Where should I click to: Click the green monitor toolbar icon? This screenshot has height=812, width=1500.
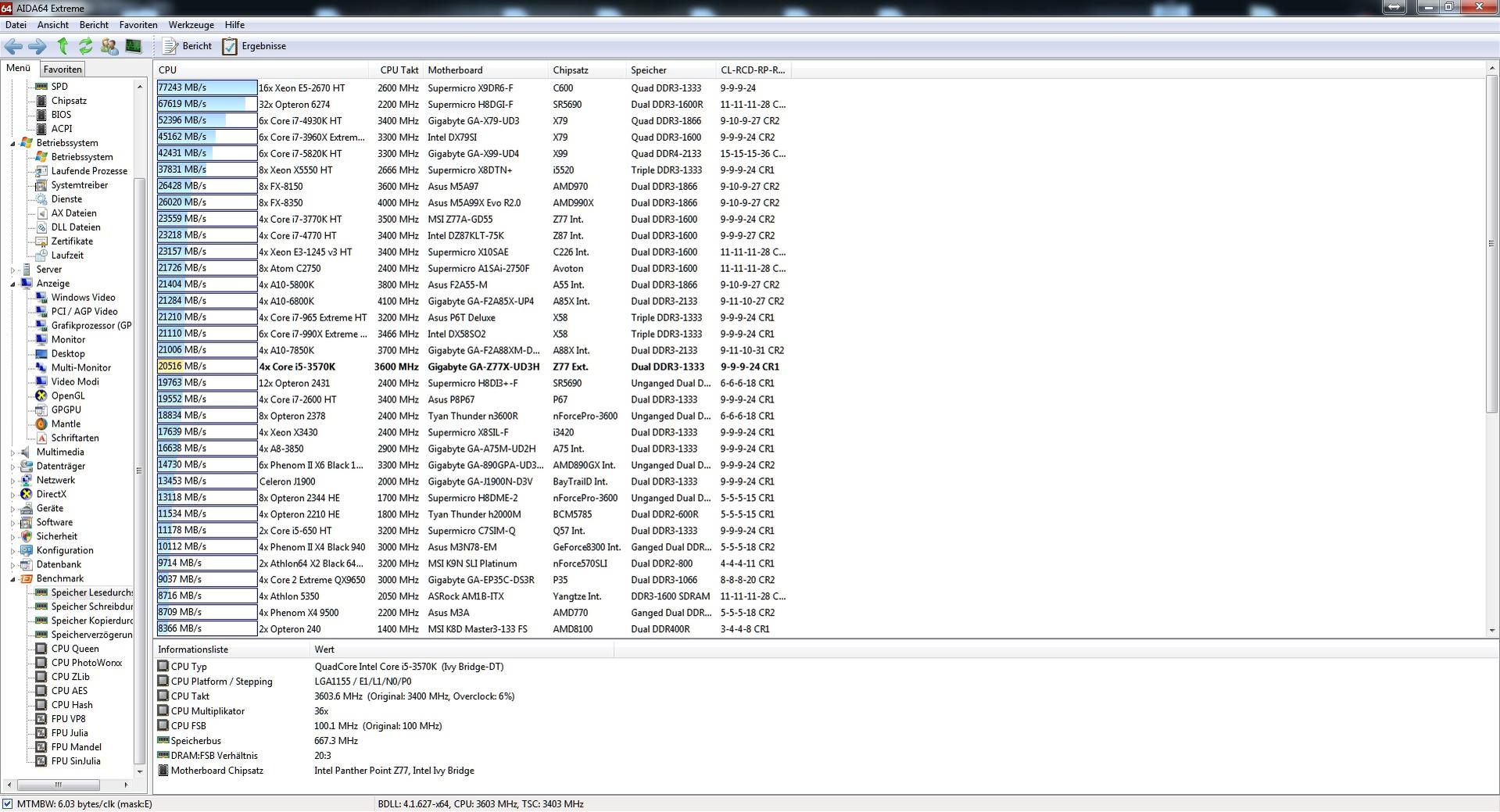(x=133, y=46)
